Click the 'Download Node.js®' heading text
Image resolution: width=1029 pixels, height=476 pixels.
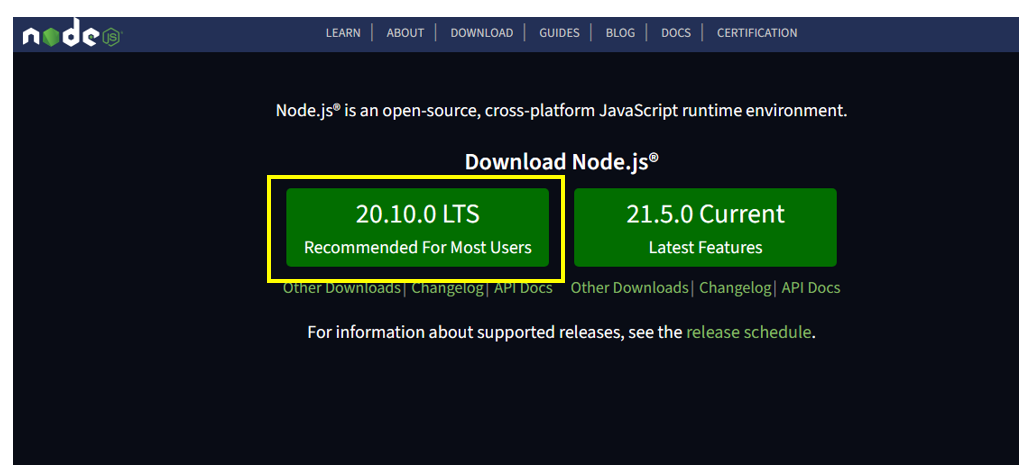tap(562, 162)
